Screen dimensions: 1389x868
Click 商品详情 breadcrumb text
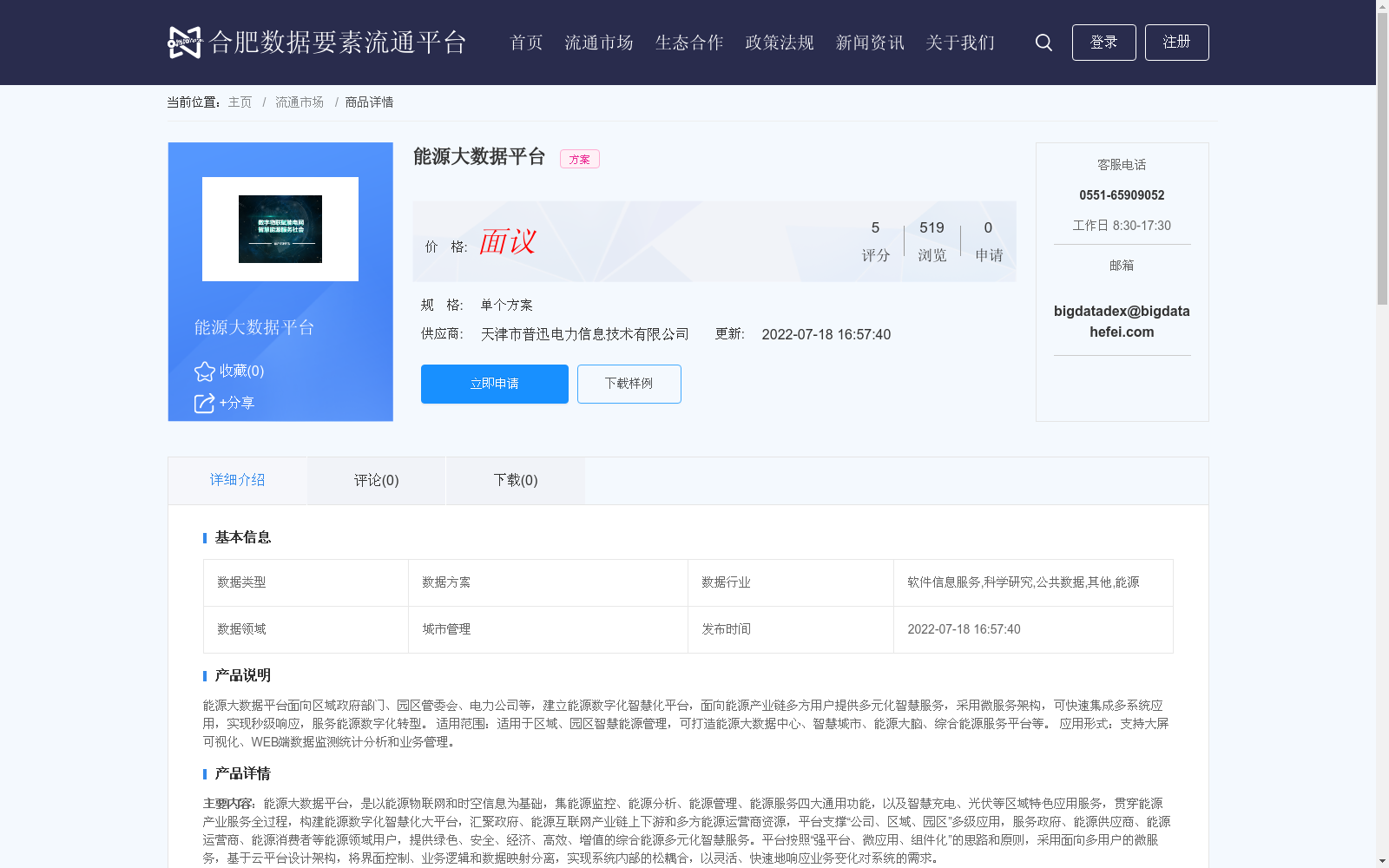pos(369,102)
